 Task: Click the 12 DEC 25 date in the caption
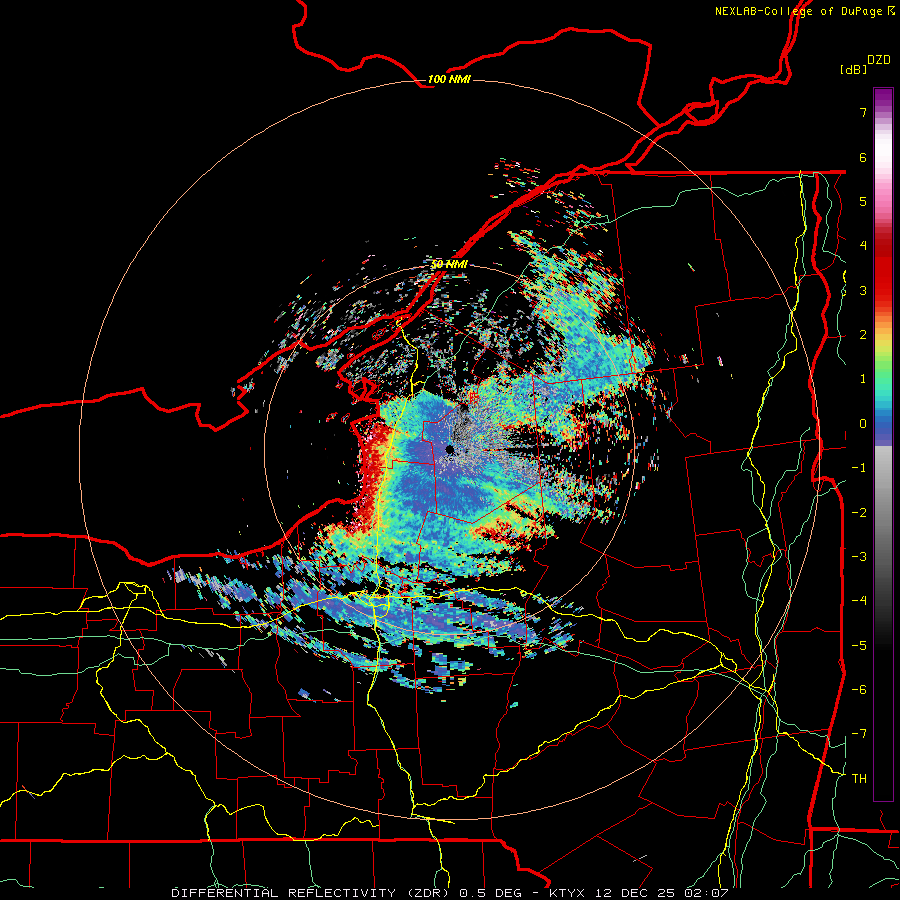[637, 893]
